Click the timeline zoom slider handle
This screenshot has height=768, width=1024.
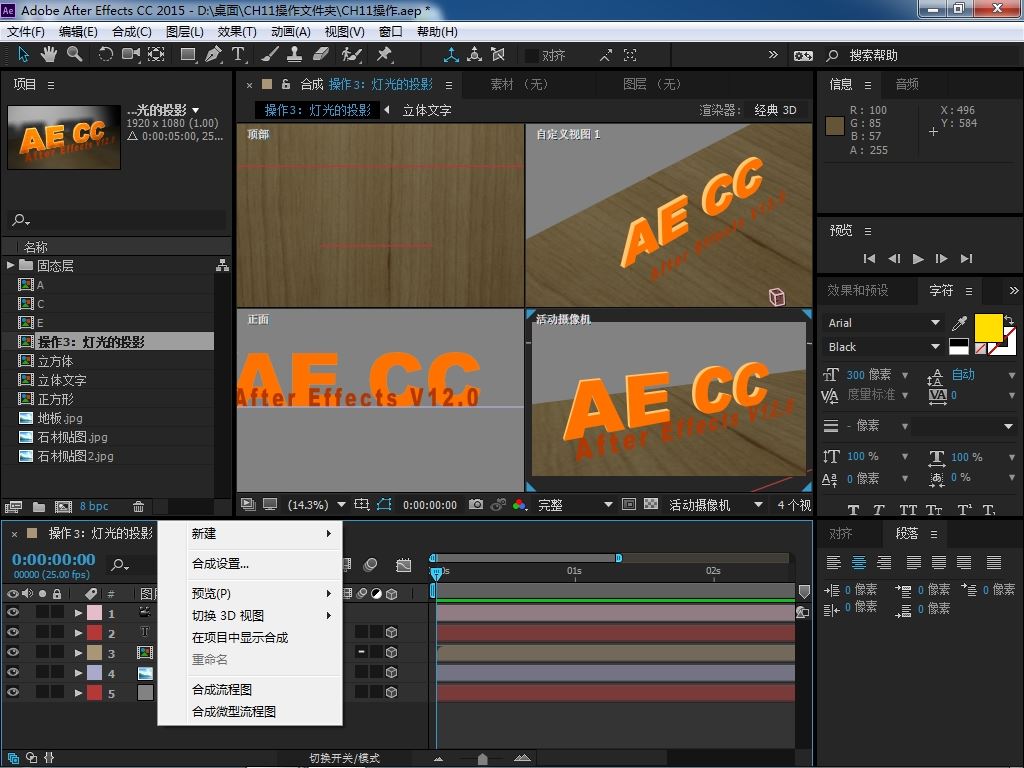[x=483, y=758]
